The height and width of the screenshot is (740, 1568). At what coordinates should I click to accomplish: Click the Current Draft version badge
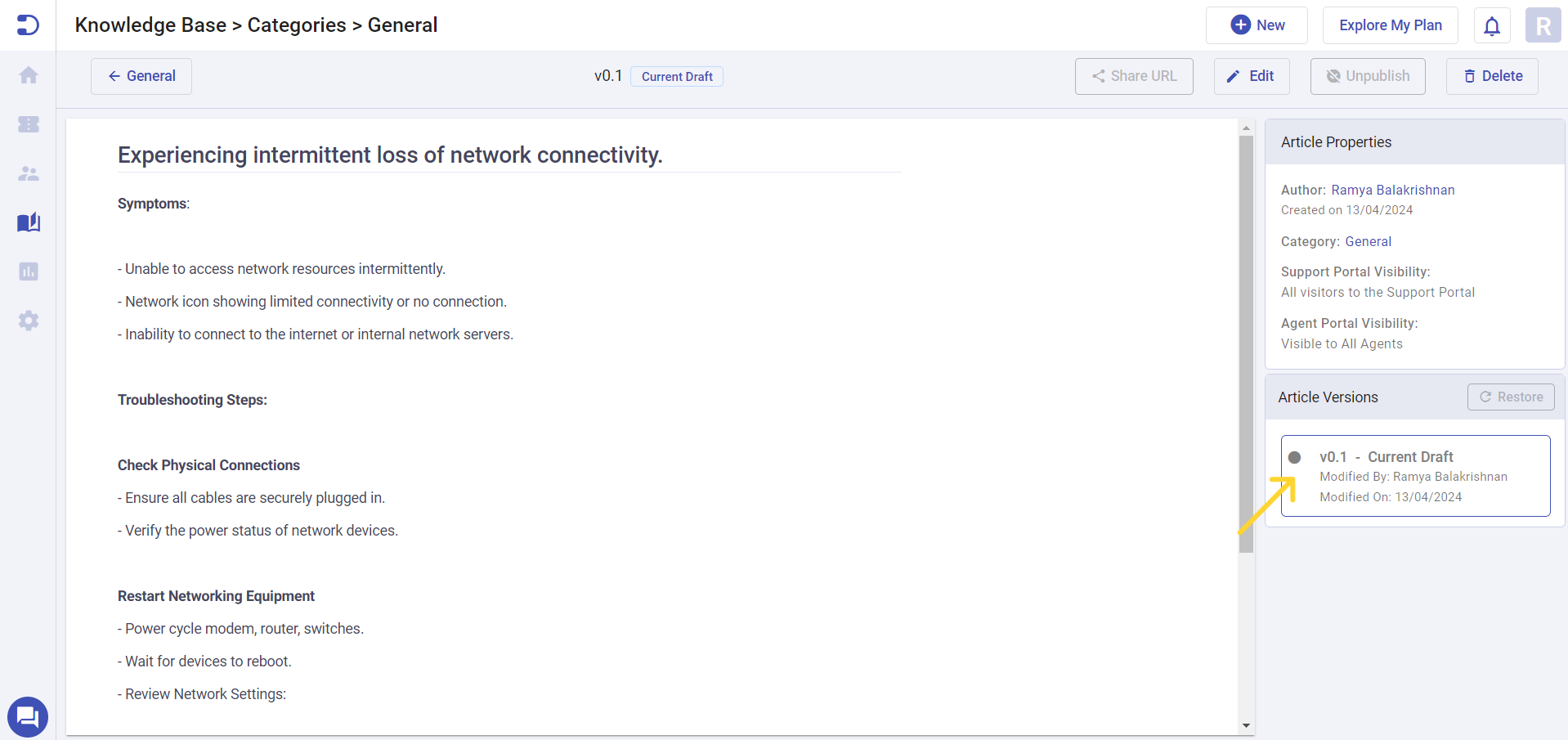(677, 77)
